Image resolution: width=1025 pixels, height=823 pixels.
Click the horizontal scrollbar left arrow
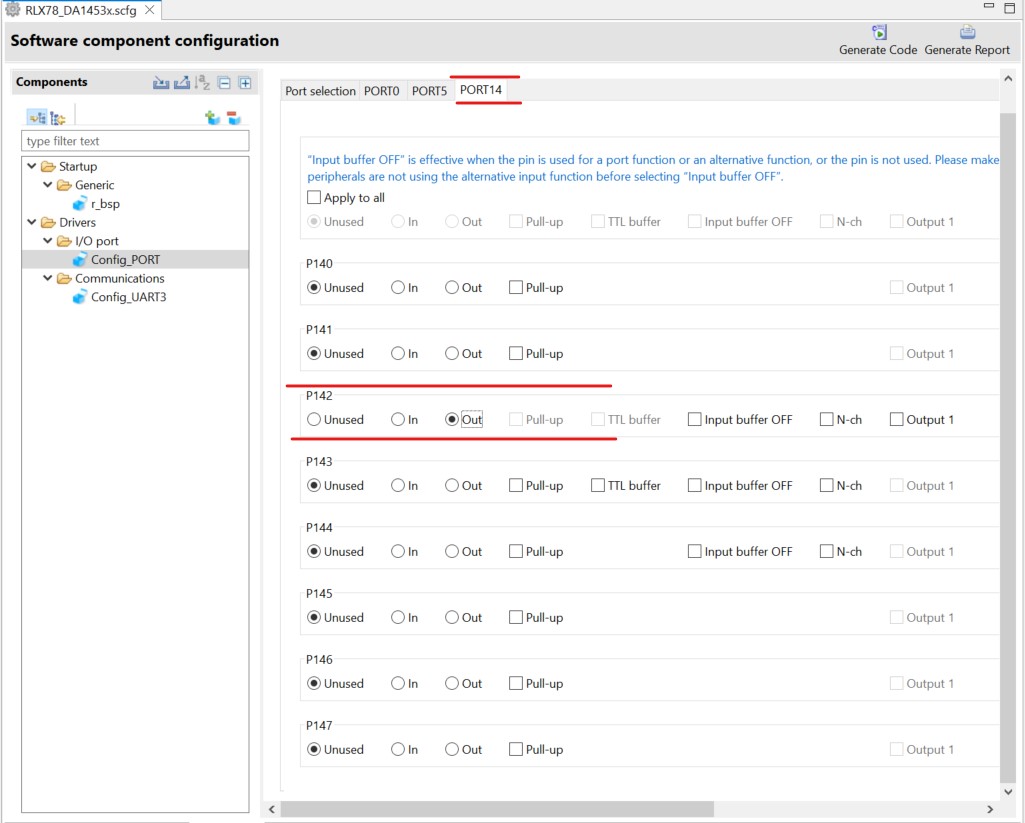coord(272,809)
